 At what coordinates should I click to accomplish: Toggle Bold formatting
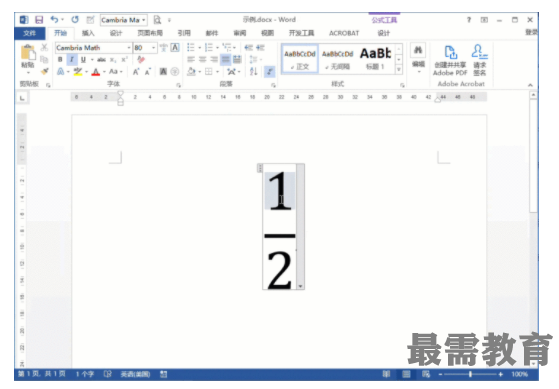60,60
